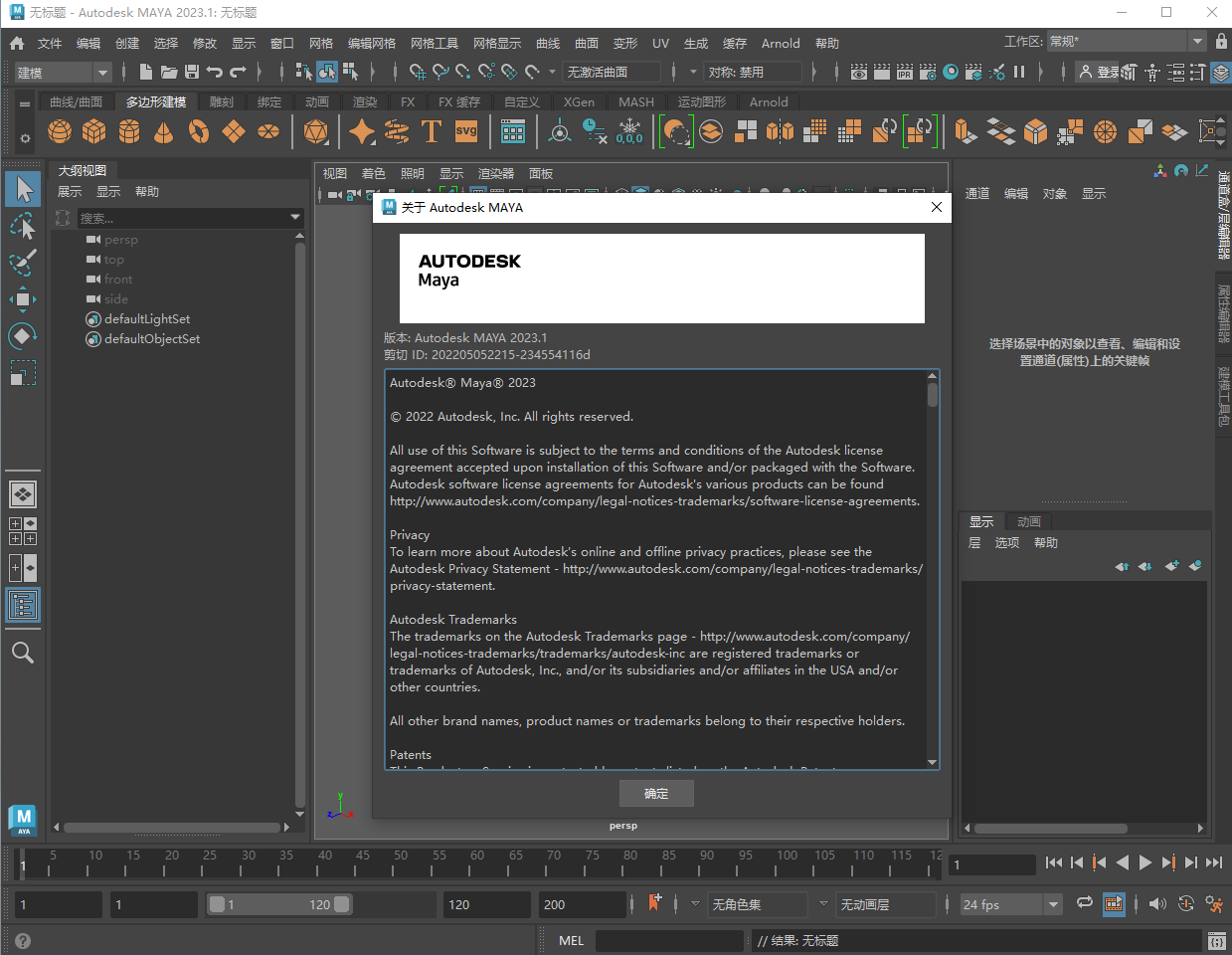
Task: Click the SVG creation tool icon
Action: [x=466, y=130]
